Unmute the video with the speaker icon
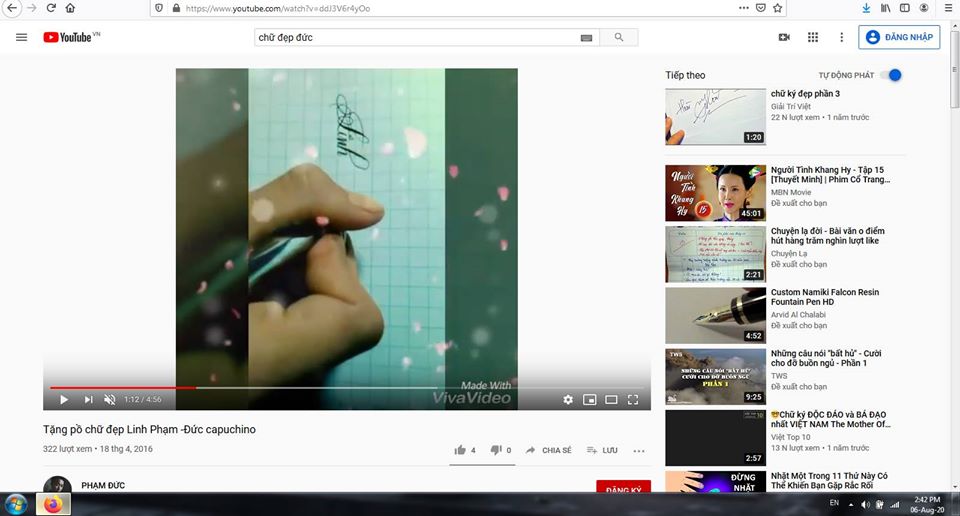 110,400
